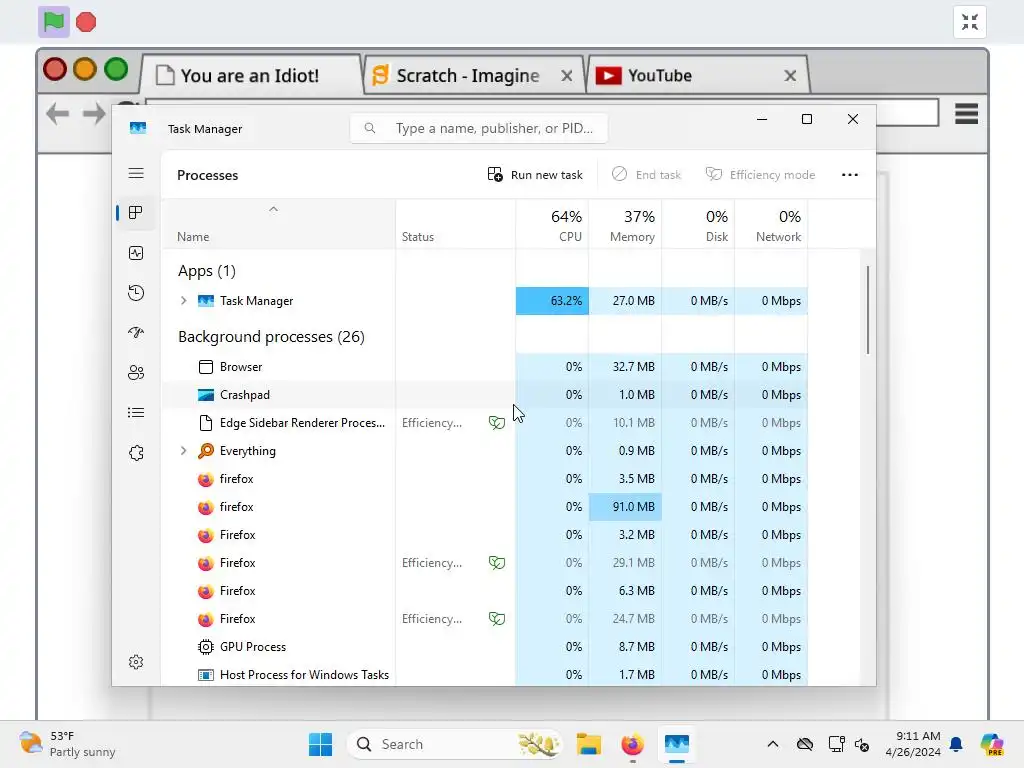Sort by the Status column header
Image resolution: width=1024 pixels, height=768 pixels.
point(456,225)
